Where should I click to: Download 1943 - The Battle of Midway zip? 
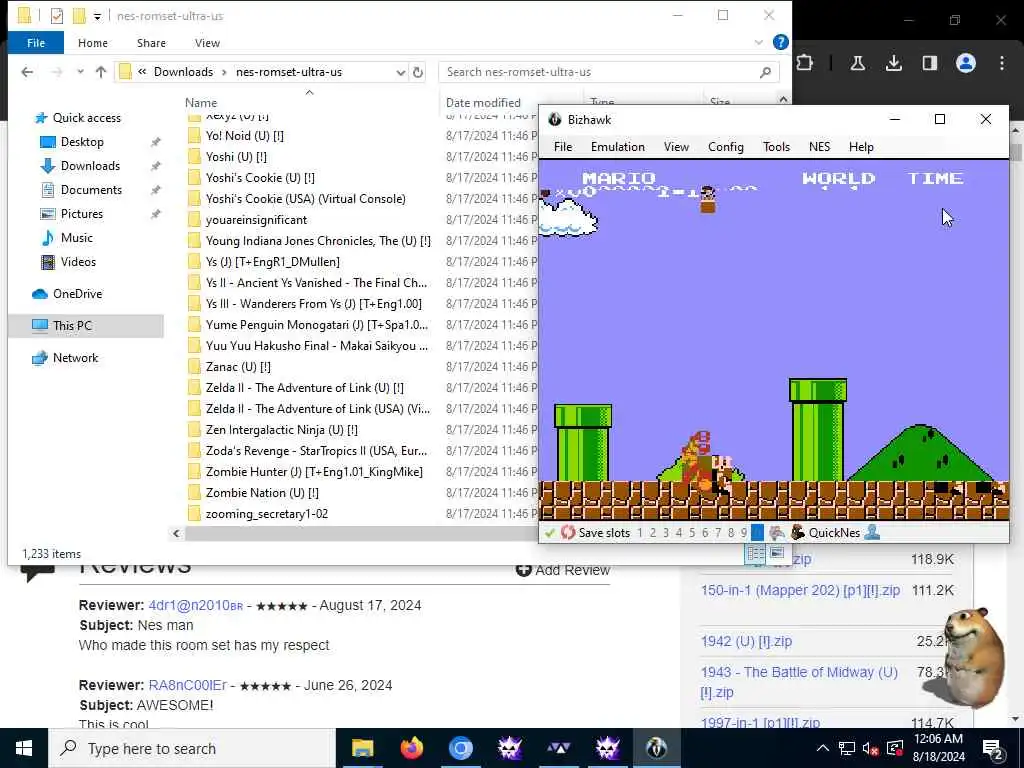pos(799,682)
